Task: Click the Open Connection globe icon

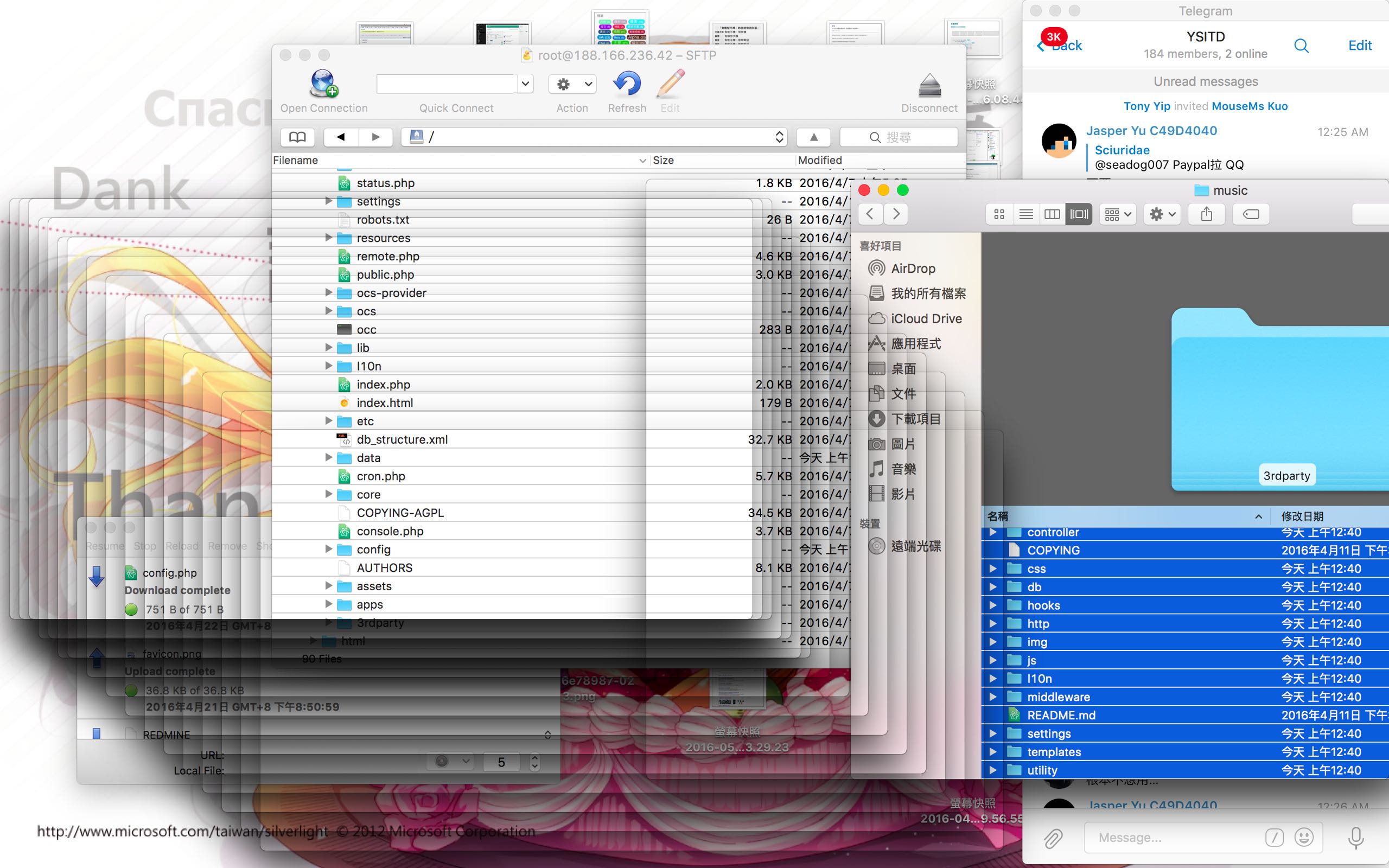Action: 324,84
